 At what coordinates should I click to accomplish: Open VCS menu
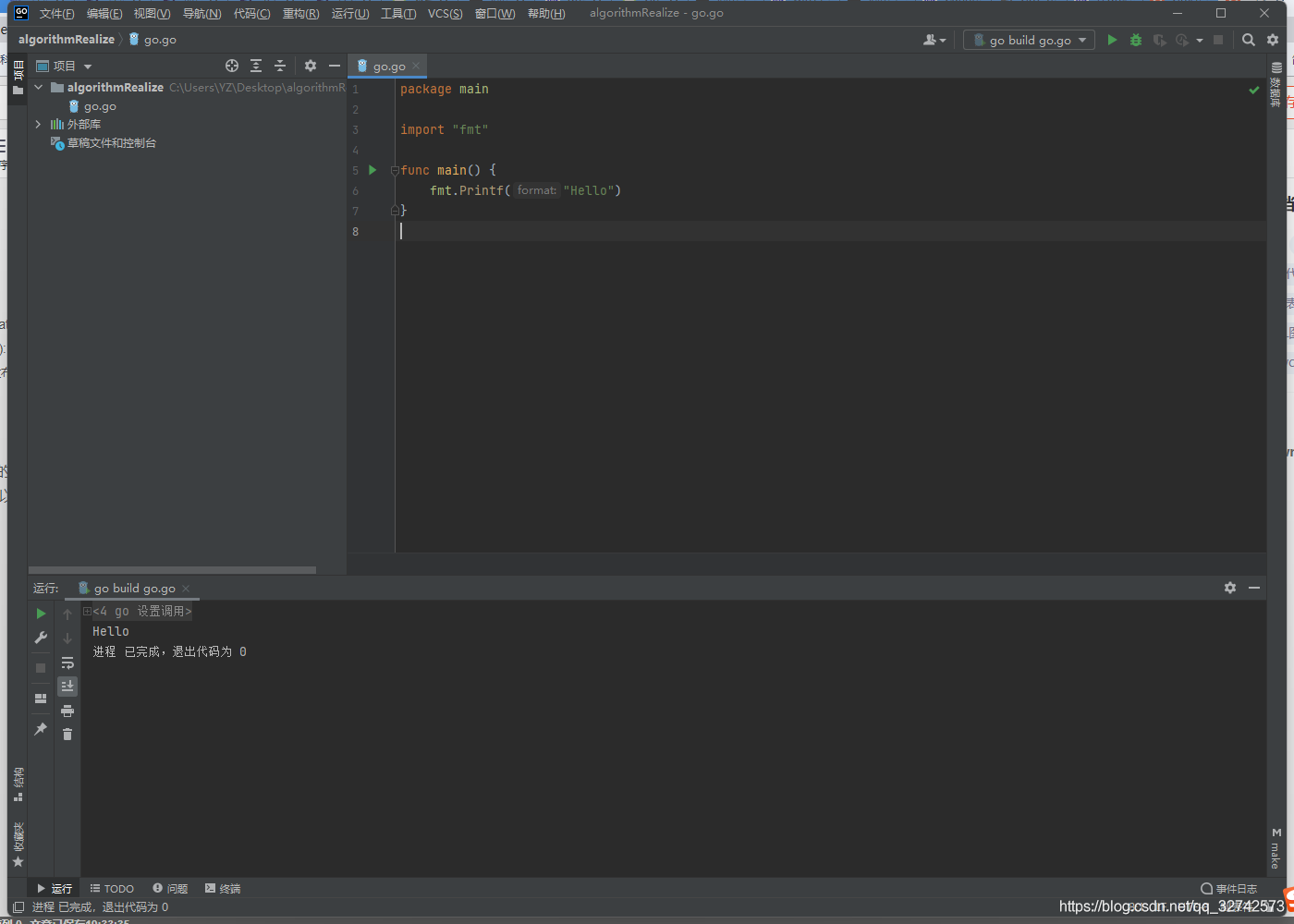point(445,13)
